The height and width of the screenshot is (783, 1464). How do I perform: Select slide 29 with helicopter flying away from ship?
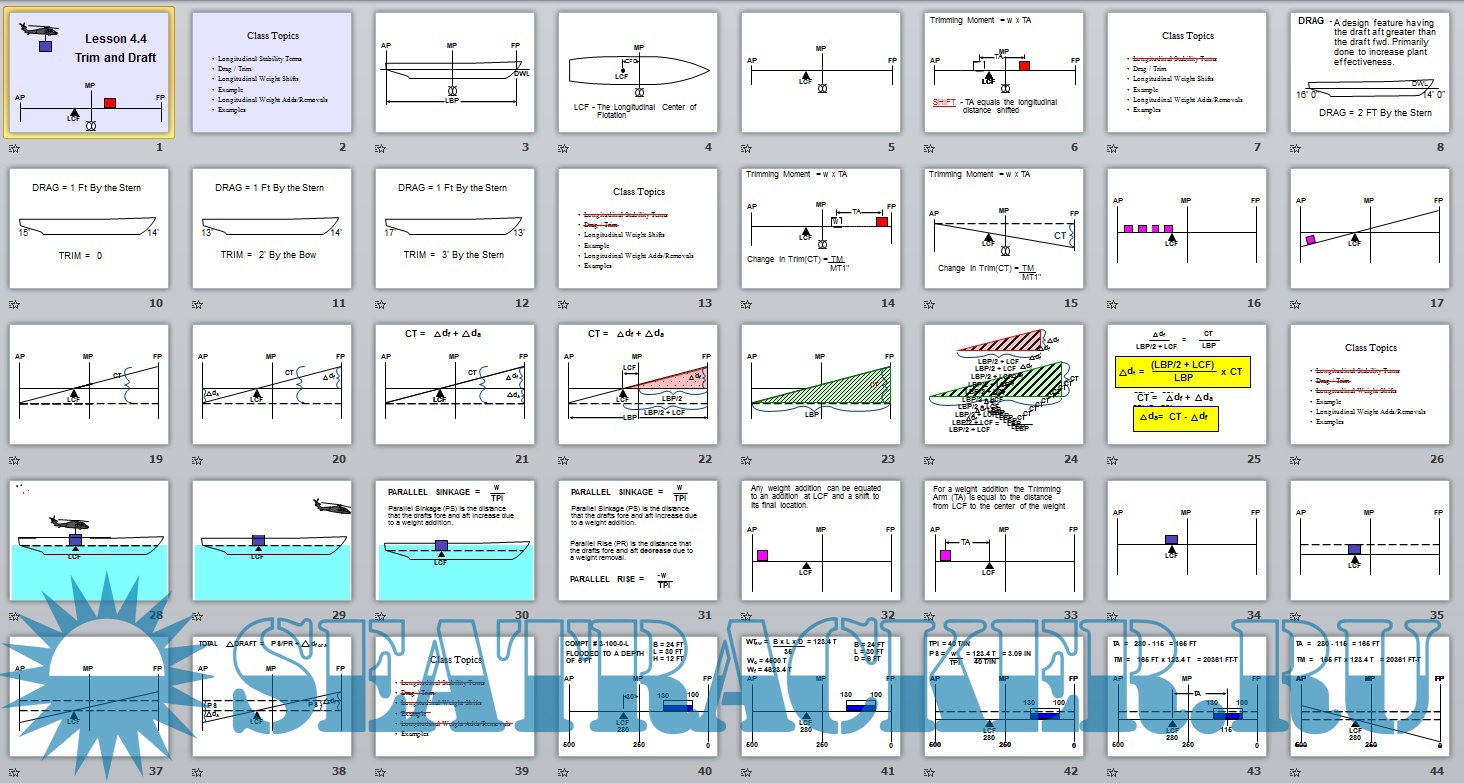point(271,540)
